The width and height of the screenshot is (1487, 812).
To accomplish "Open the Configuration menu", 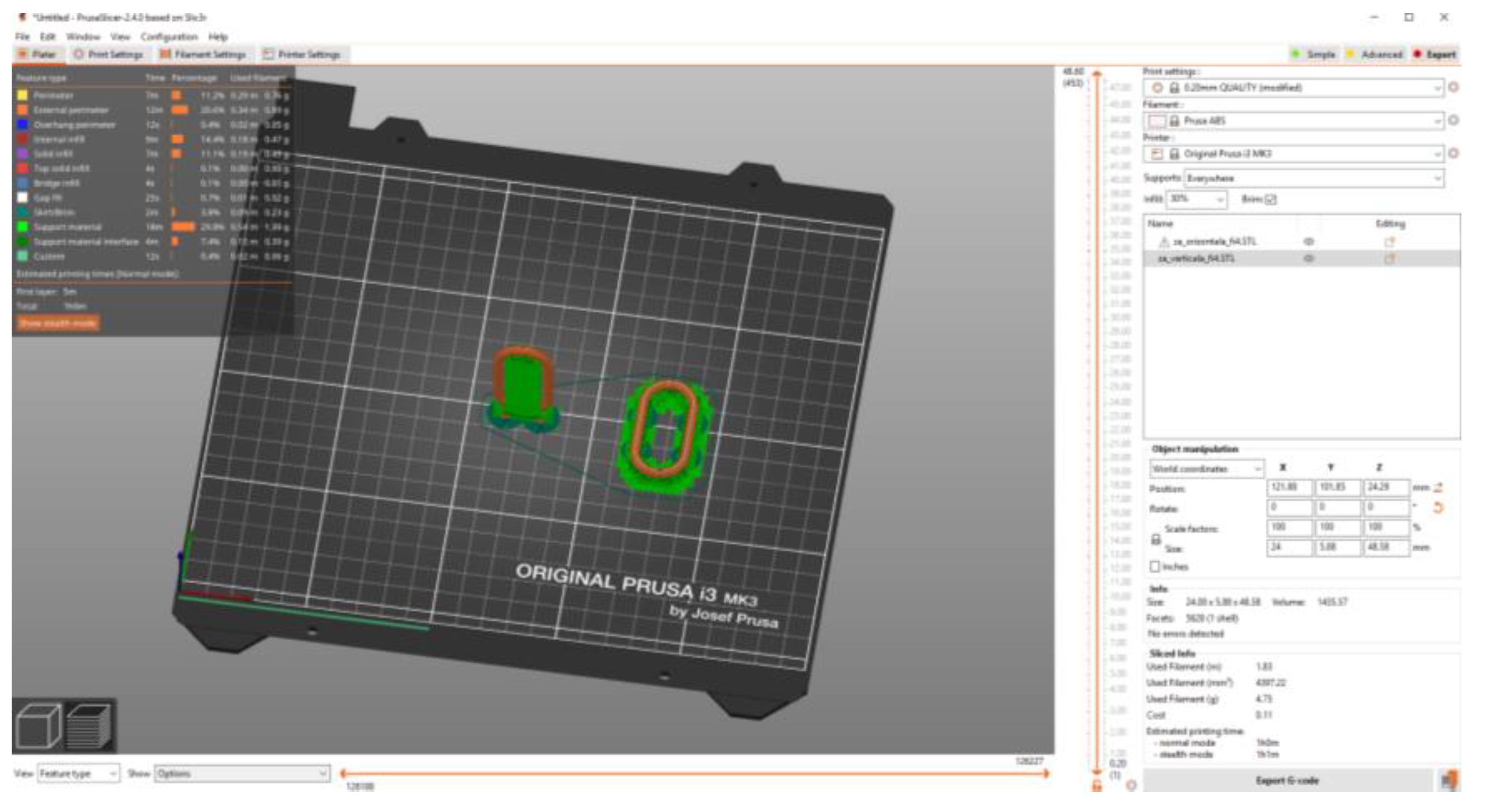I will 168,36.
